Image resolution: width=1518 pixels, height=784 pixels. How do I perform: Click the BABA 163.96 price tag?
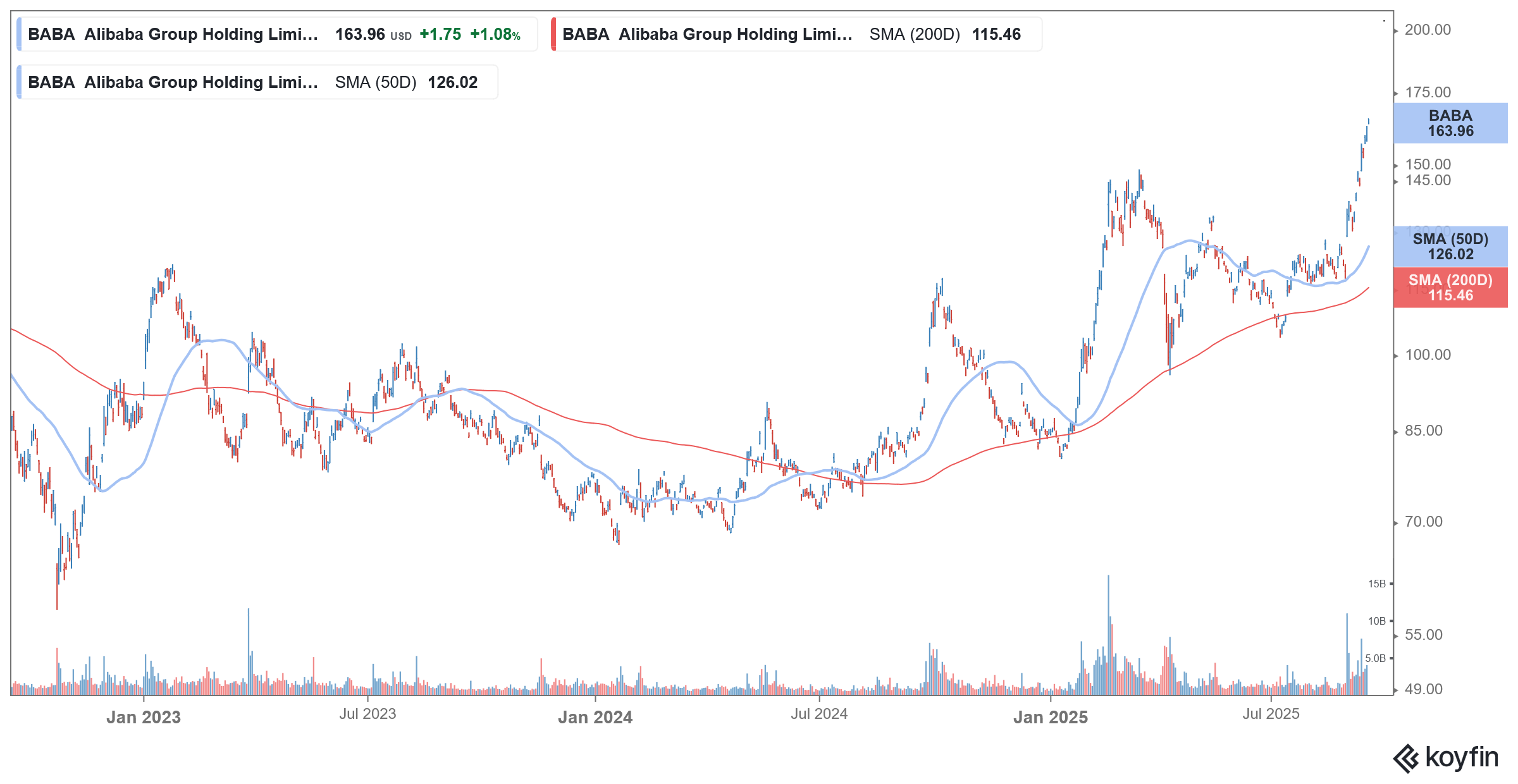click(1450, 123)
